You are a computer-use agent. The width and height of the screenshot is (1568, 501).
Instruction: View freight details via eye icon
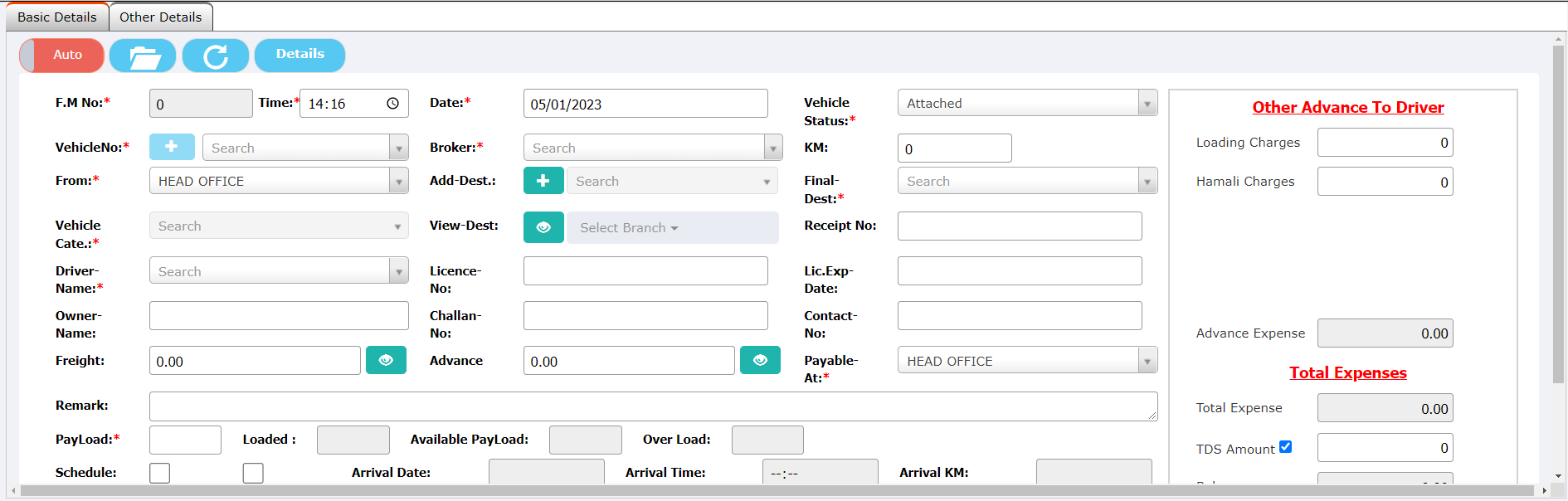(386, 360)
